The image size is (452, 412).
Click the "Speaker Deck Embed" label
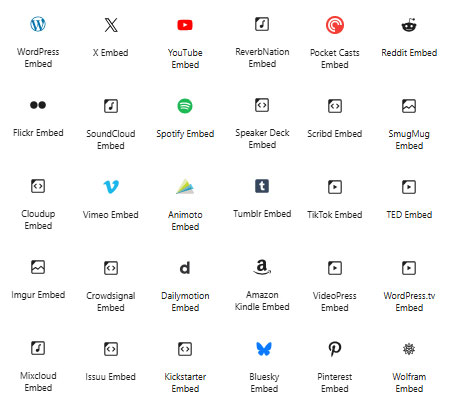point(262,139)
